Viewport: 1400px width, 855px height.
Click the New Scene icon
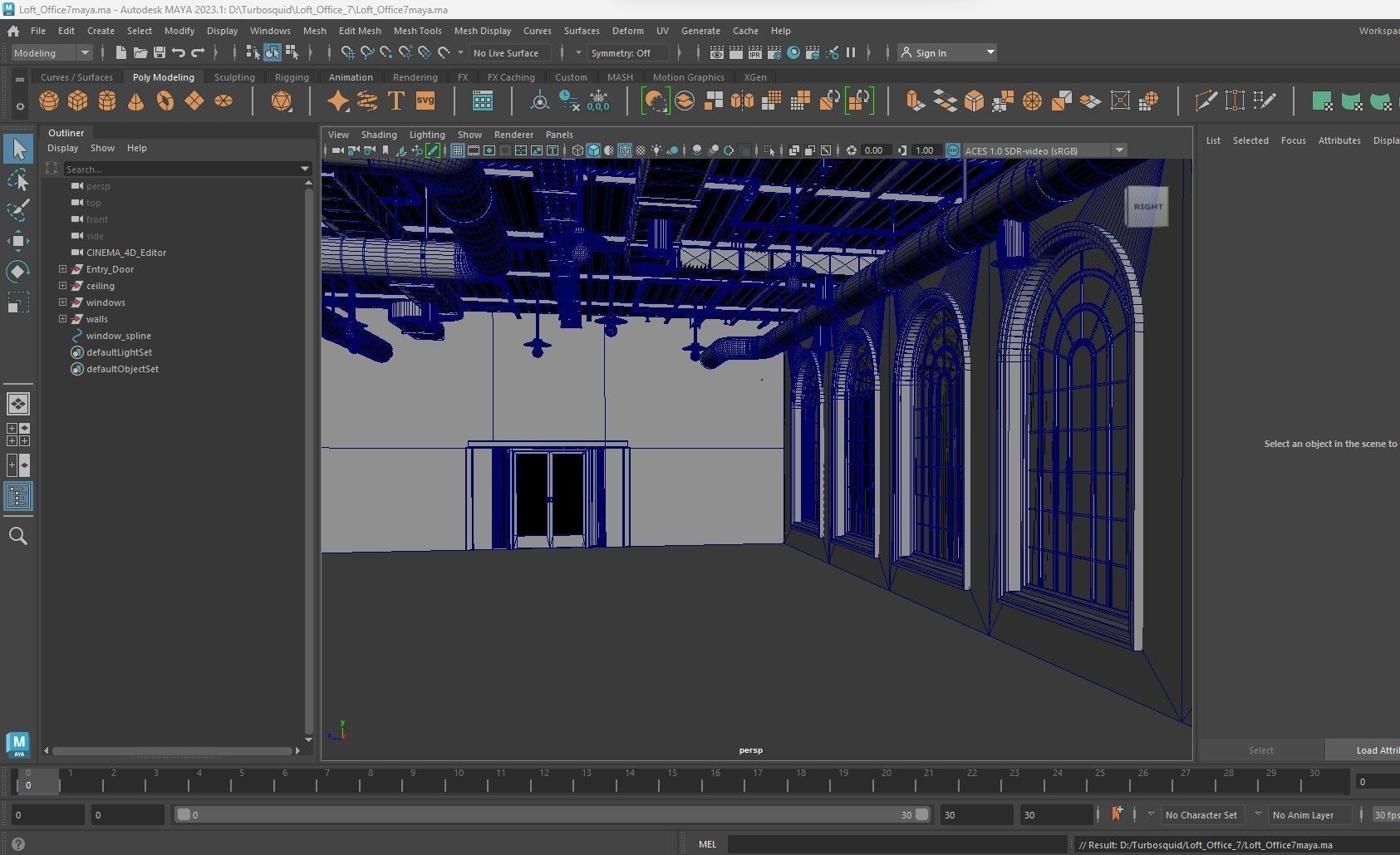click(121, 52)
